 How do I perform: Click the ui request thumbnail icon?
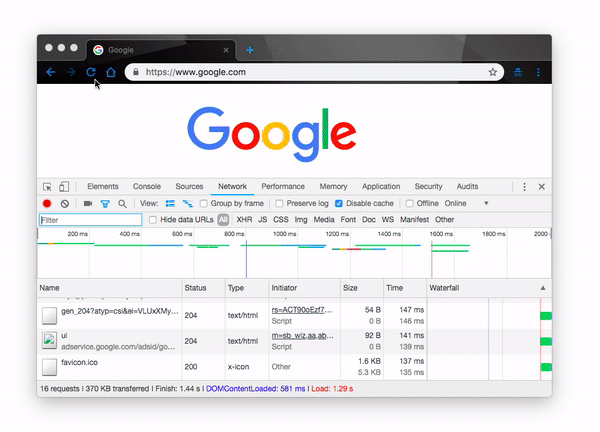tap(49, 341)
